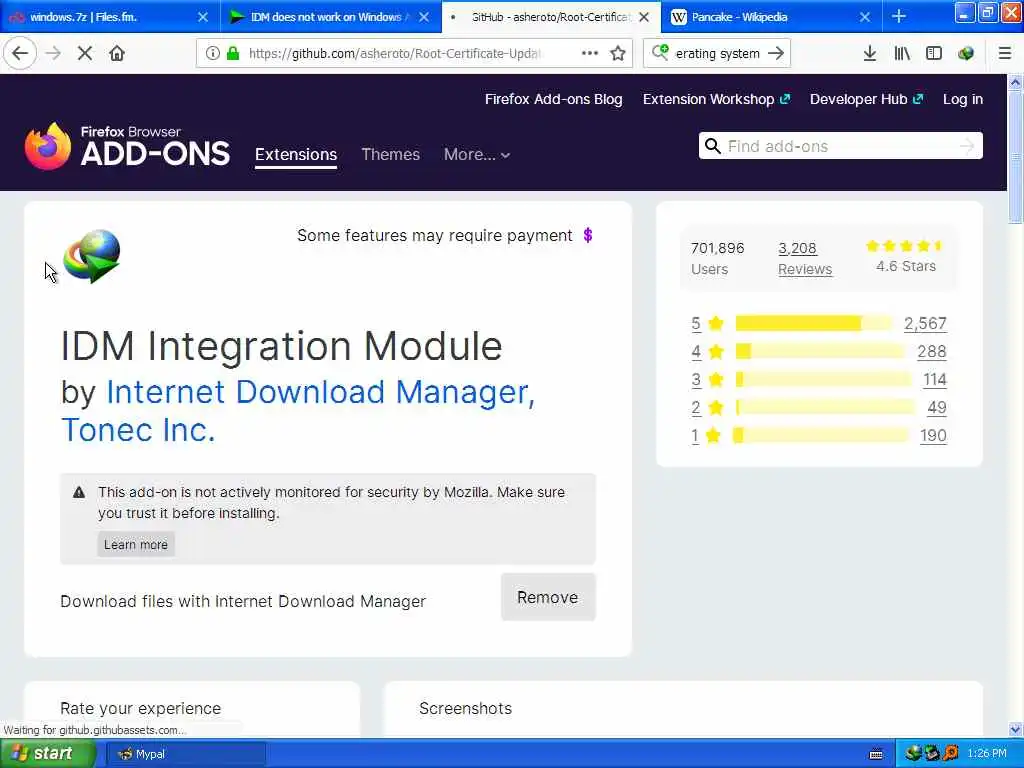Switch to windows.7z Files.fm tab
1024x768 pixels.
coord(108,17)
